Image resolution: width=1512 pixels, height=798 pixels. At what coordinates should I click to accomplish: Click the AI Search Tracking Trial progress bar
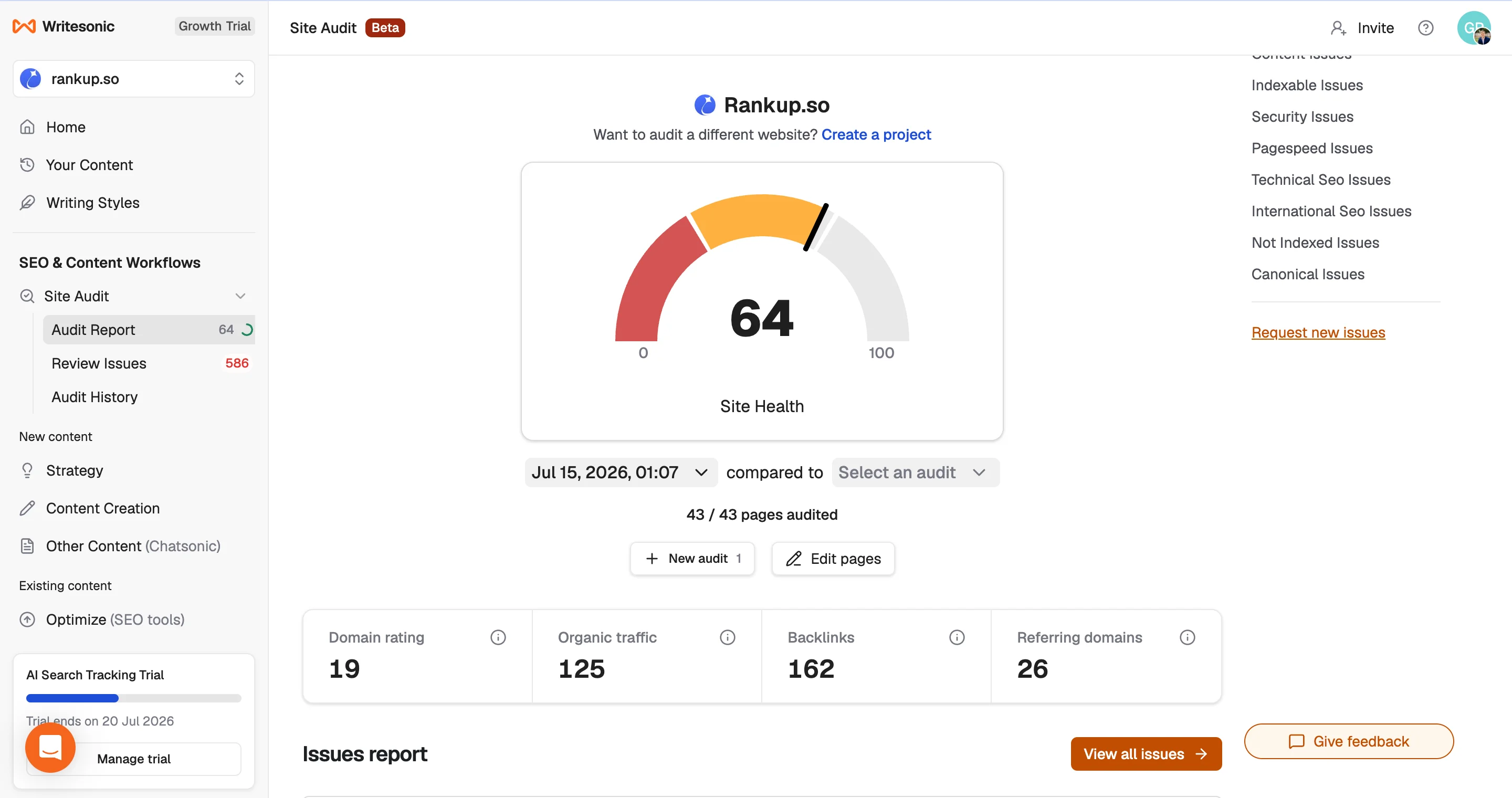point(134,698)
